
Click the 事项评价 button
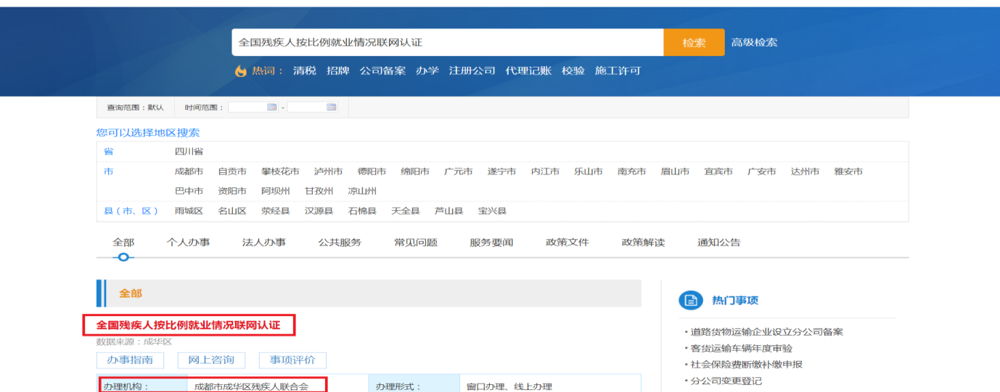point(292,360)
